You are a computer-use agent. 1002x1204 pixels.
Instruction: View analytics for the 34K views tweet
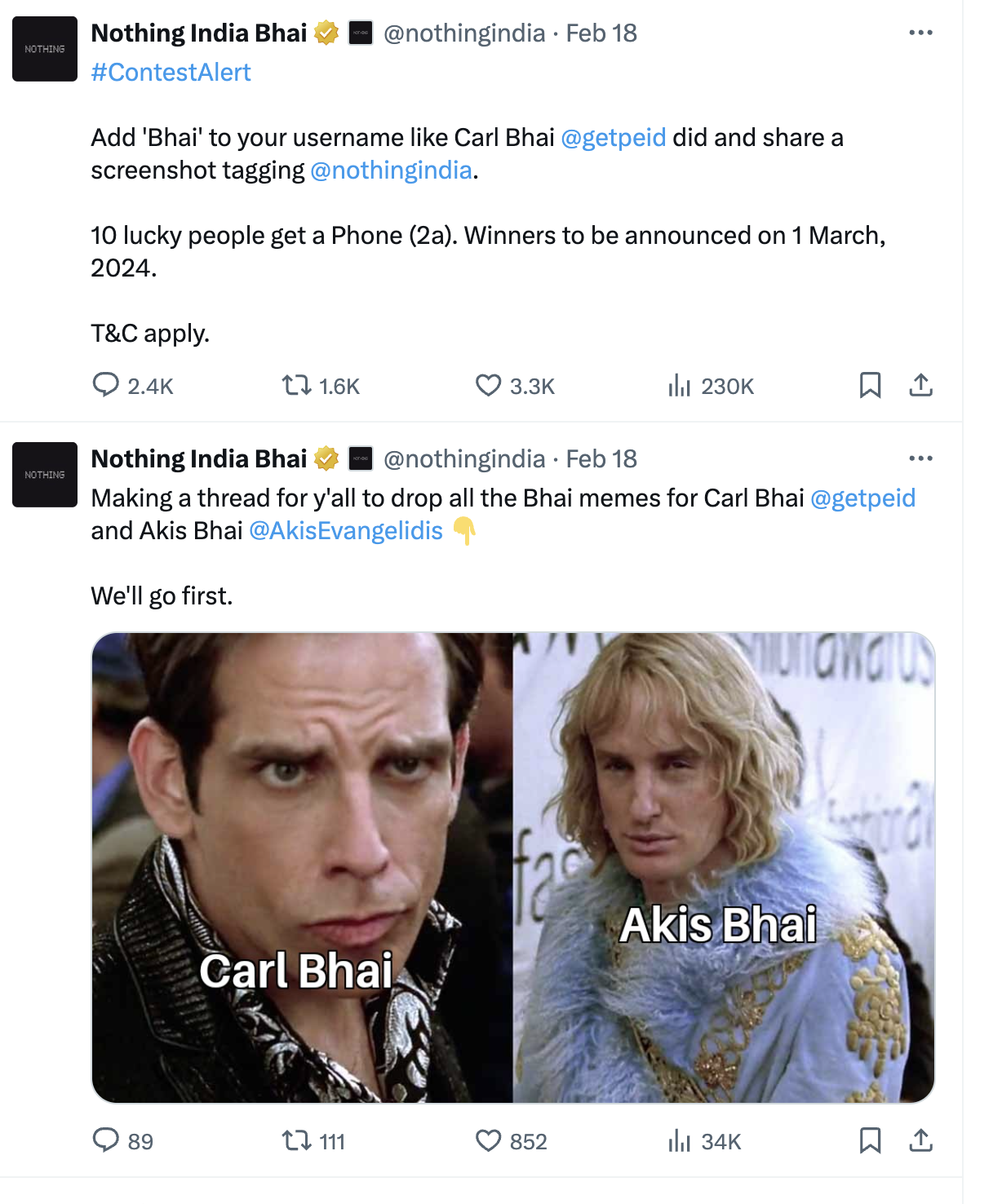pyautogui.click(x=679, y=1140)
